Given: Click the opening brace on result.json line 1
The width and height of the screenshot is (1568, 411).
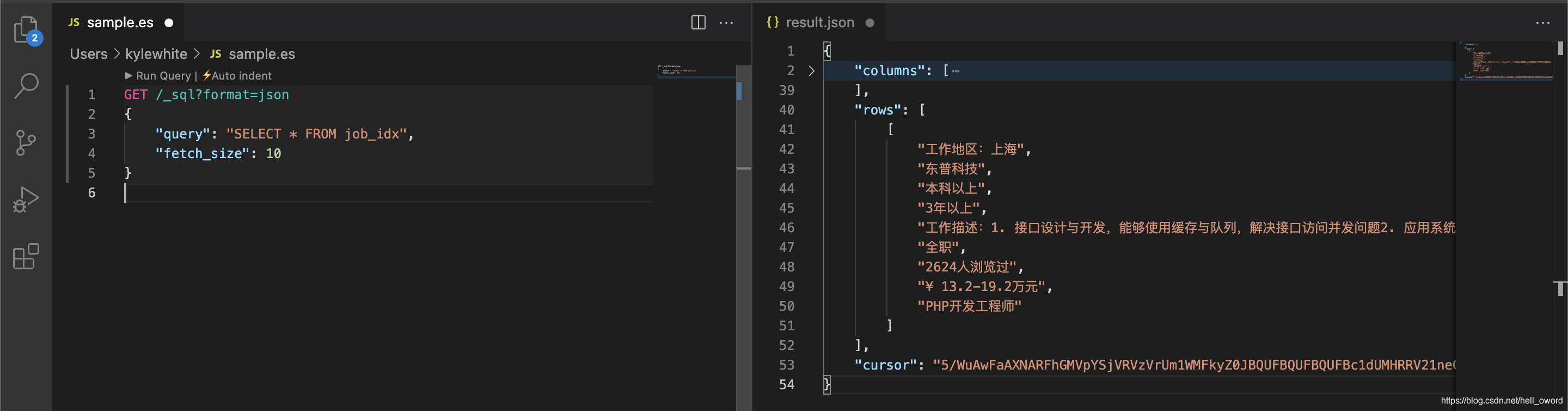Looking at the screenshot, I should coord(826,51).
